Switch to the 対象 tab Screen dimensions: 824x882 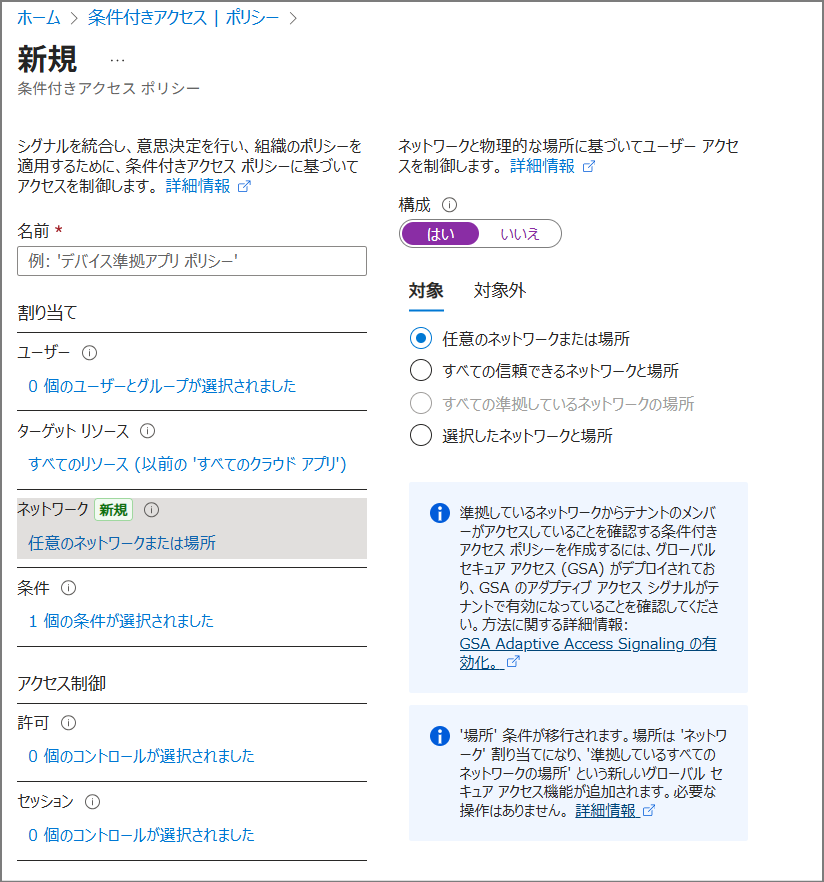[426, 291]
